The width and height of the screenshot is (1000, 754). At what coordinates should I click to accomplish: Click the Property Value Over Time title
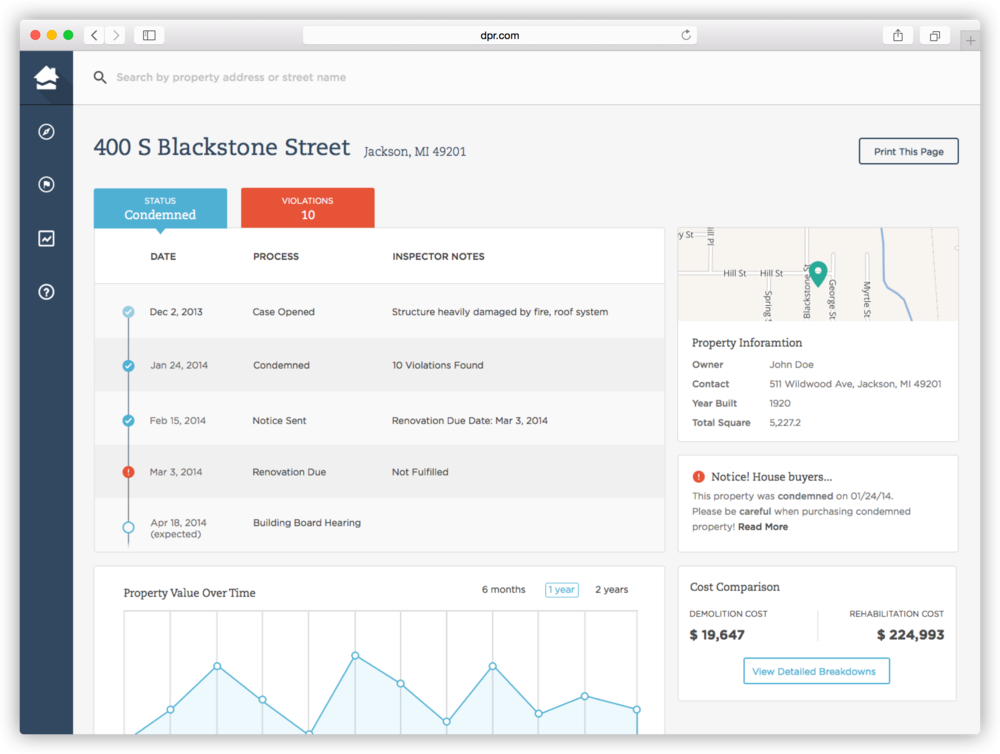pos(189,593)
